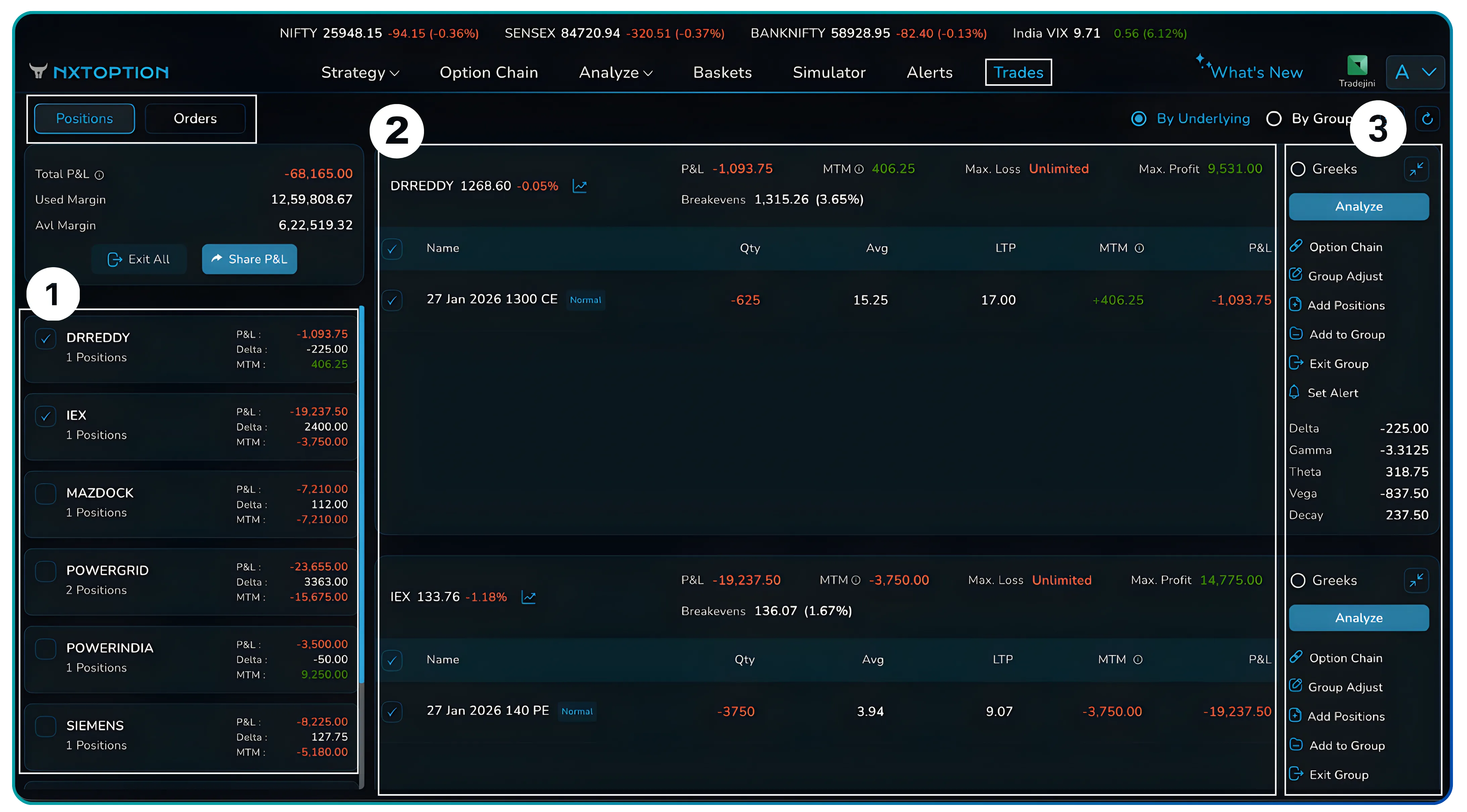Open the payoff chart icon beside IEX

point(529,597)
